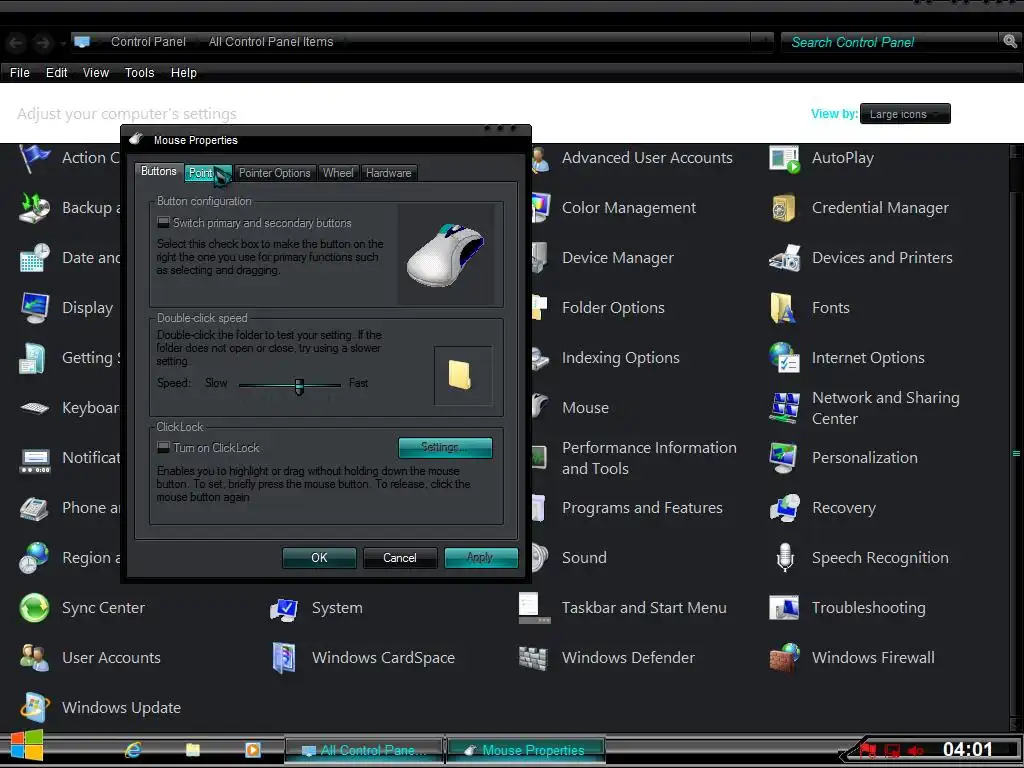Open the Action Center flag icon
Screen dimensions: 1024x768
click(34, 159)
